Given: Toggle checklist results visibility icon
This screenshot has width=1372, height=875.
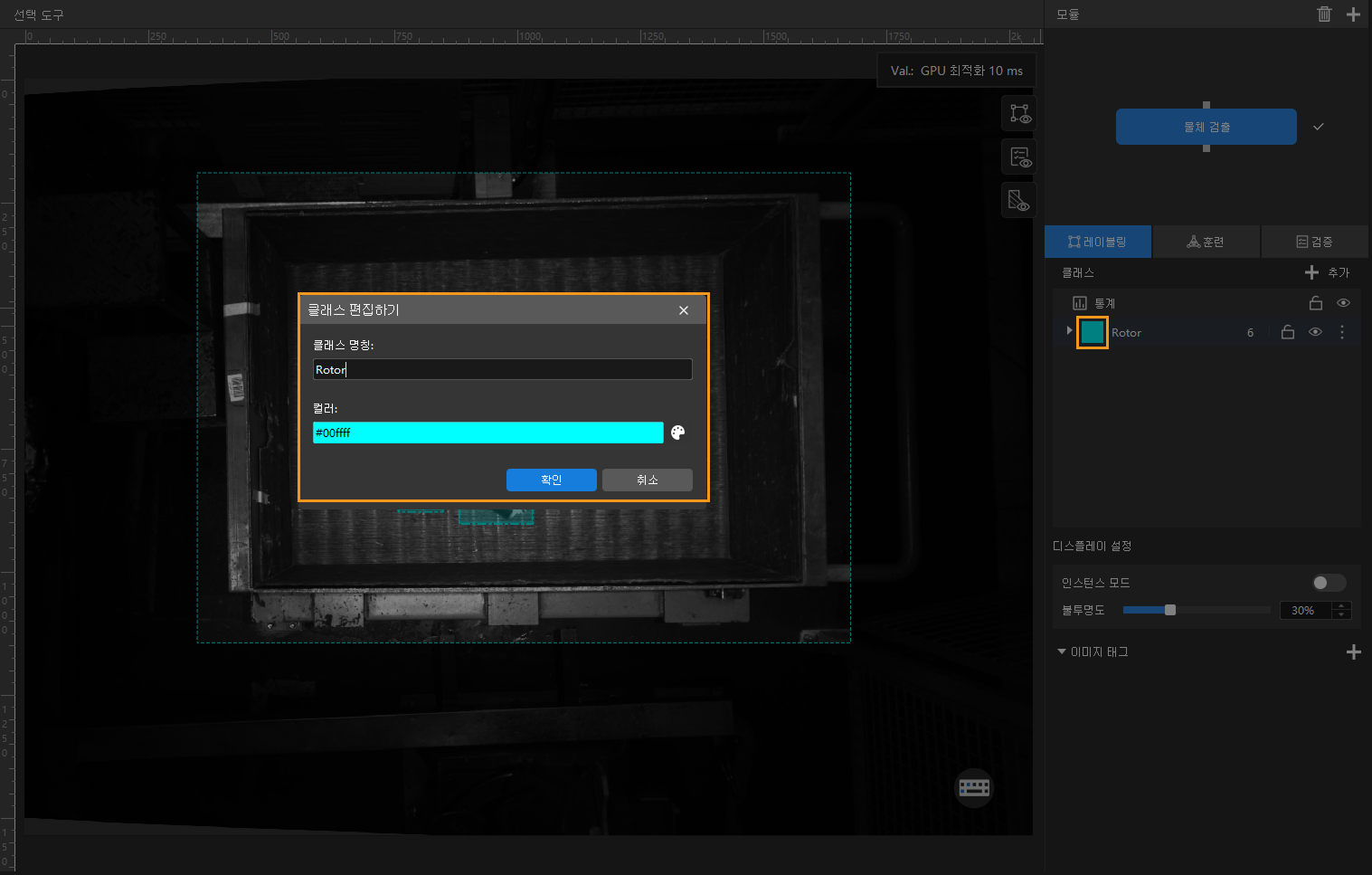Looking at the screenshot, I should [1019, 157].
